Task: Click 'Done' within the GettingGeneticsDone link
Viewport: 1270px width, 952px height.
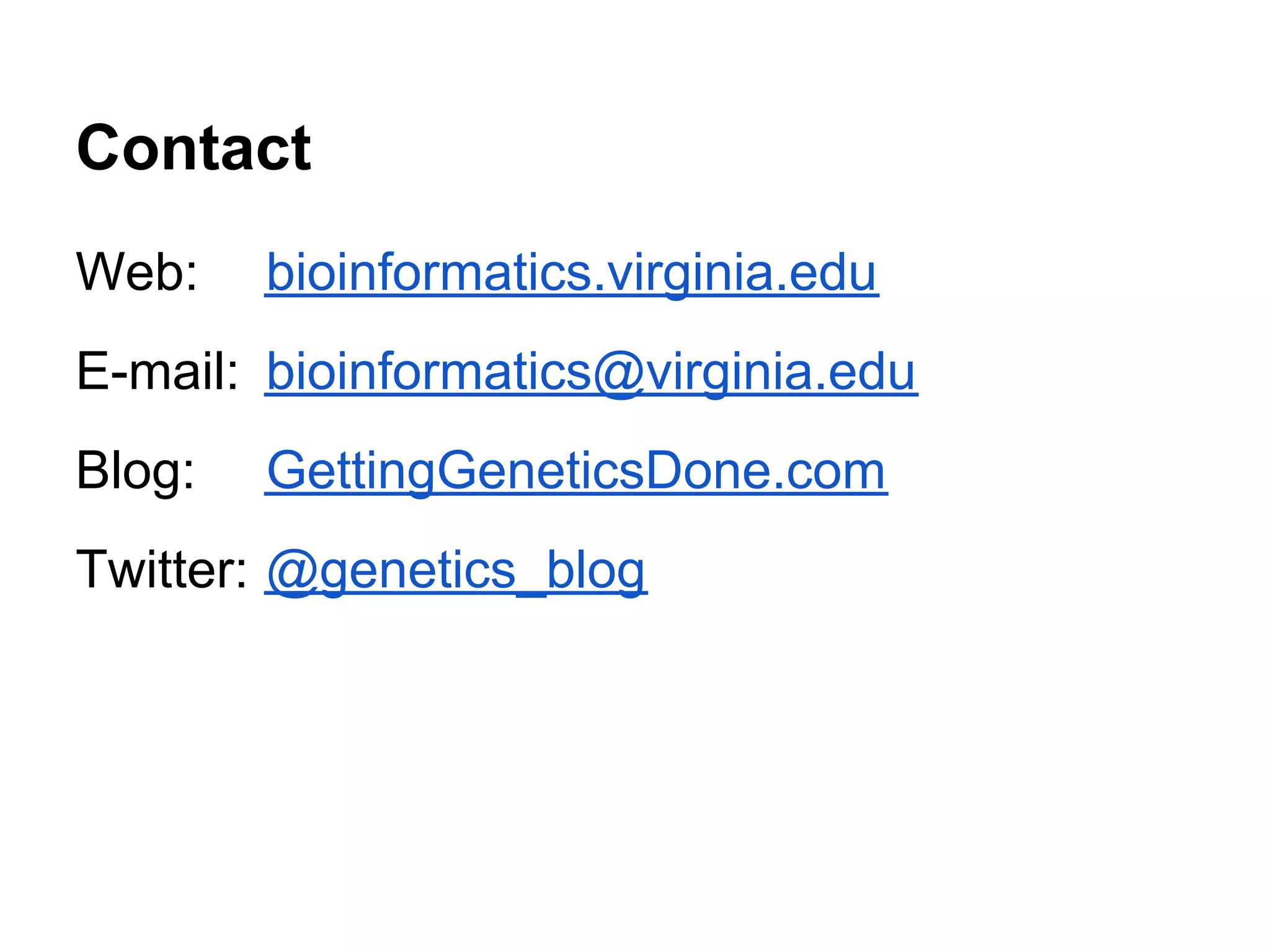Action: (x=706, y=471)
